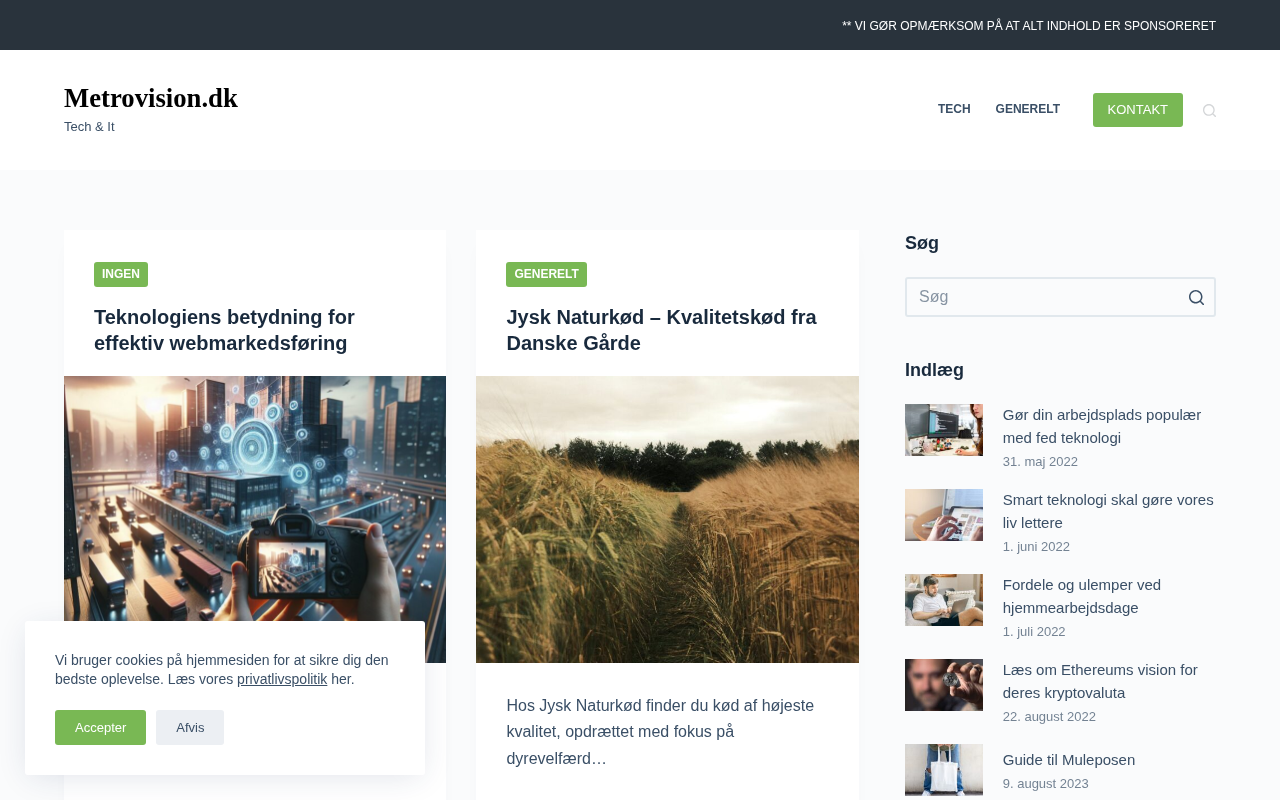The height and width of the screenshot is (800, 1280).
Task: Open post Smart teknologi skal gøre vores liv lettere
Action: [x=1108, y=511]
